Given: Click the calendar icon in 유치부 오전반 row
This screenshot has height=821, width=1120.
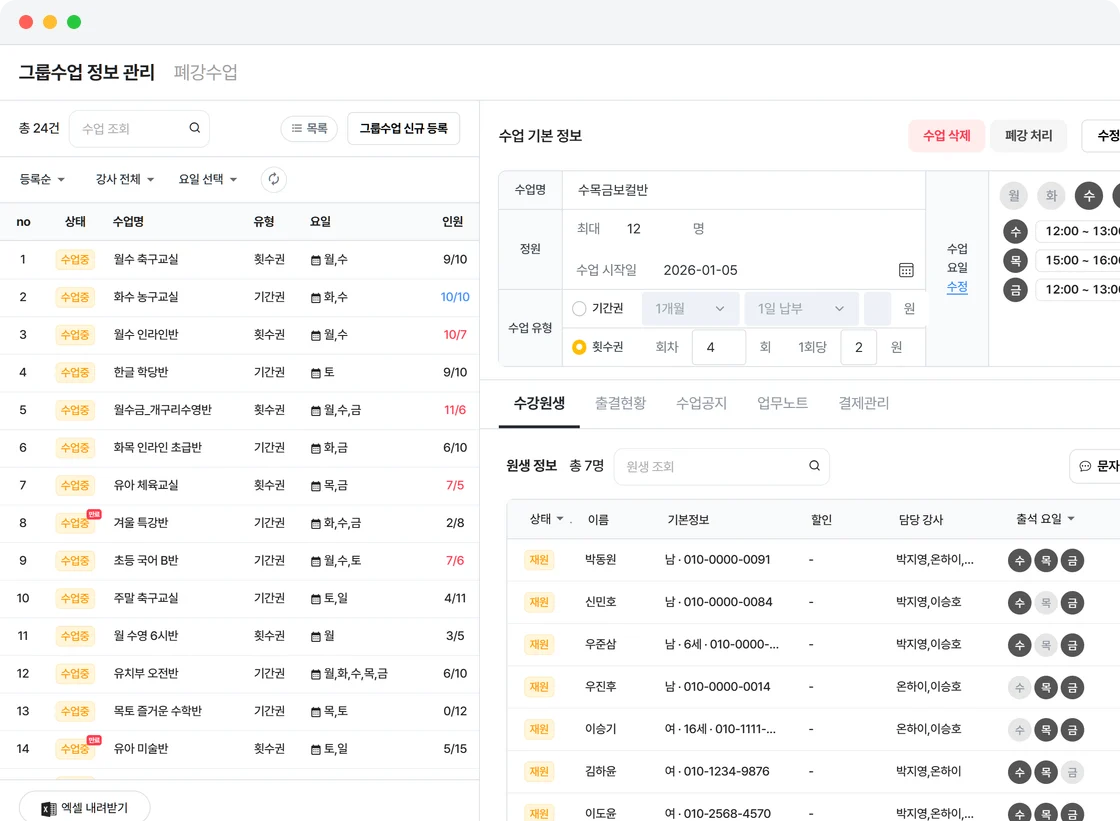Looking at the screenshot, I should pos(316,674).
